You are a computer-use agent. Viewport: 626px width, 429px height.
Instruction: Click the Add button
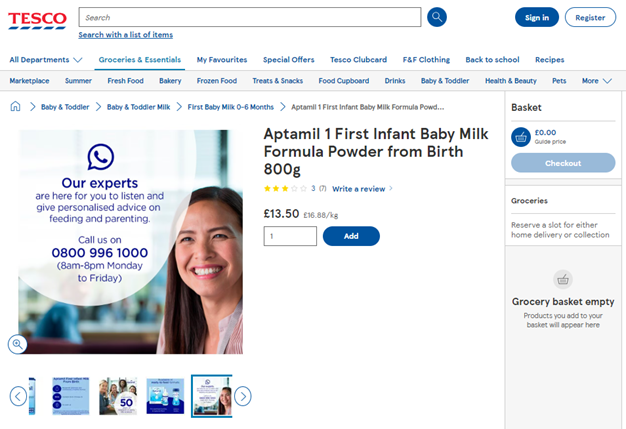coord(351,236)
